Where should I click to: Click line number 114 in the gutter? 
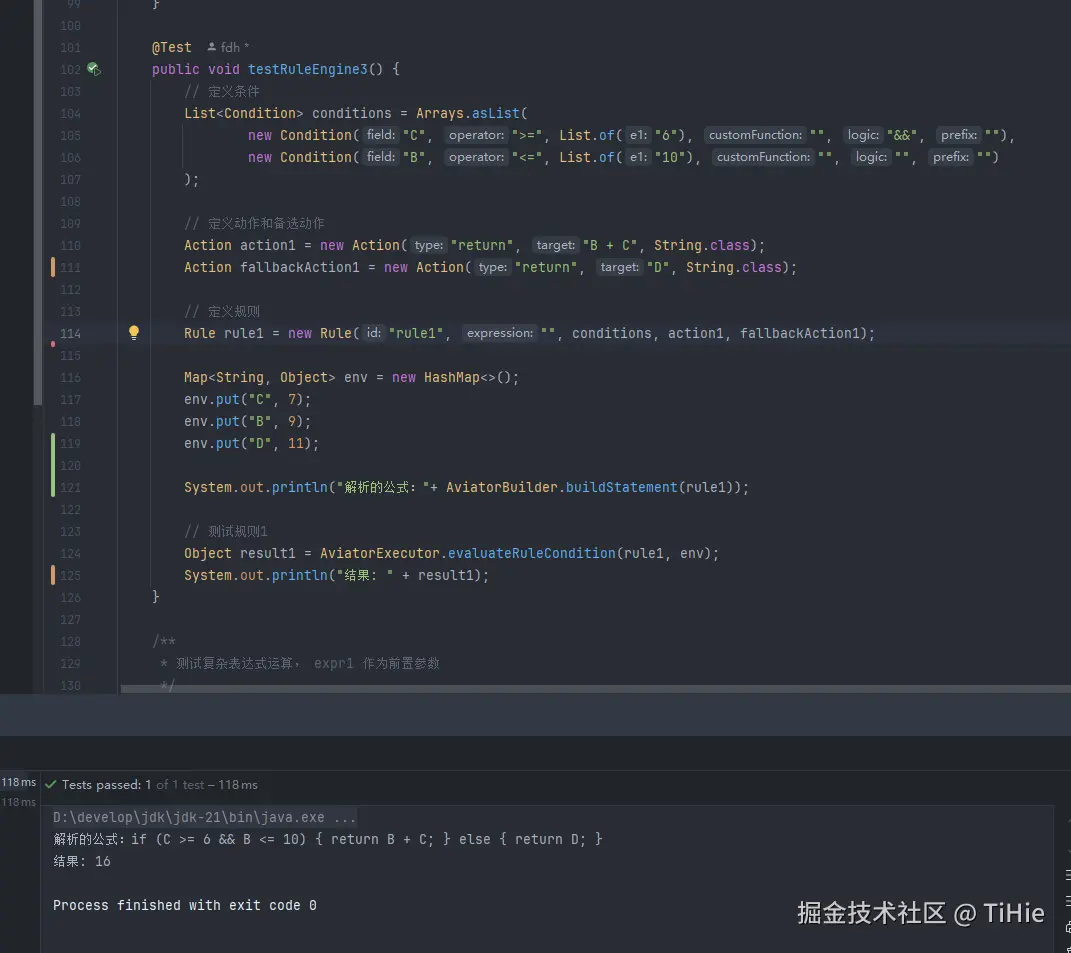click(x=70, y=333)
